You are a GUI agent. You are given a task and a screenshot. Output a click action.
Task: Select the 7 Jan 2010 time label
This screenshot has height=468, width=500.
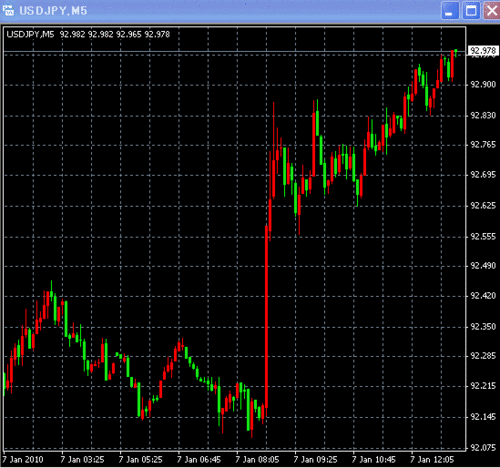point(23,460)
